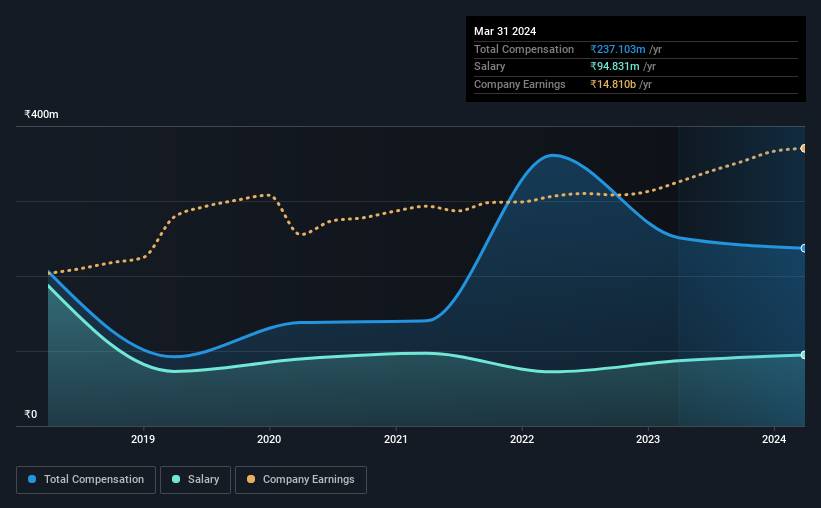This screenshot has height=508, width=821.
Task: Click the Company Earnings end data point
Action: 803,149
